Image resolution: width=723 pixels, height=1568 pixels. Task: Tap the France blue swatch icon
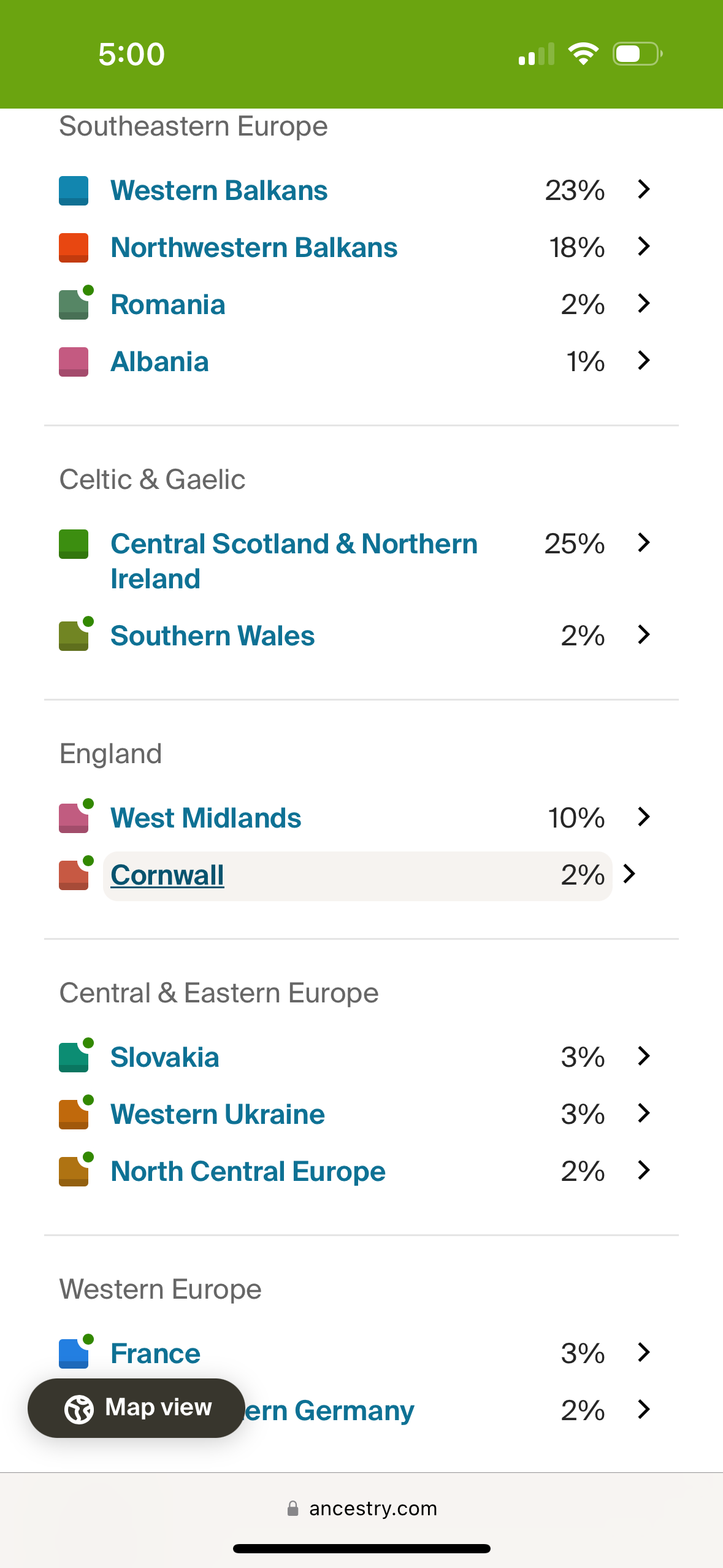(74, 1354)
